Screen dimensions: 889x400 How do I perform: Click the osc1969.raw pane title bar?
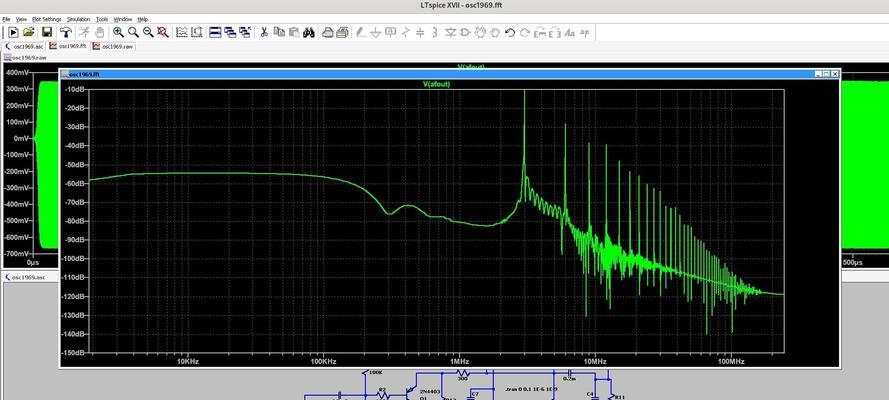[x=28, y=58]
